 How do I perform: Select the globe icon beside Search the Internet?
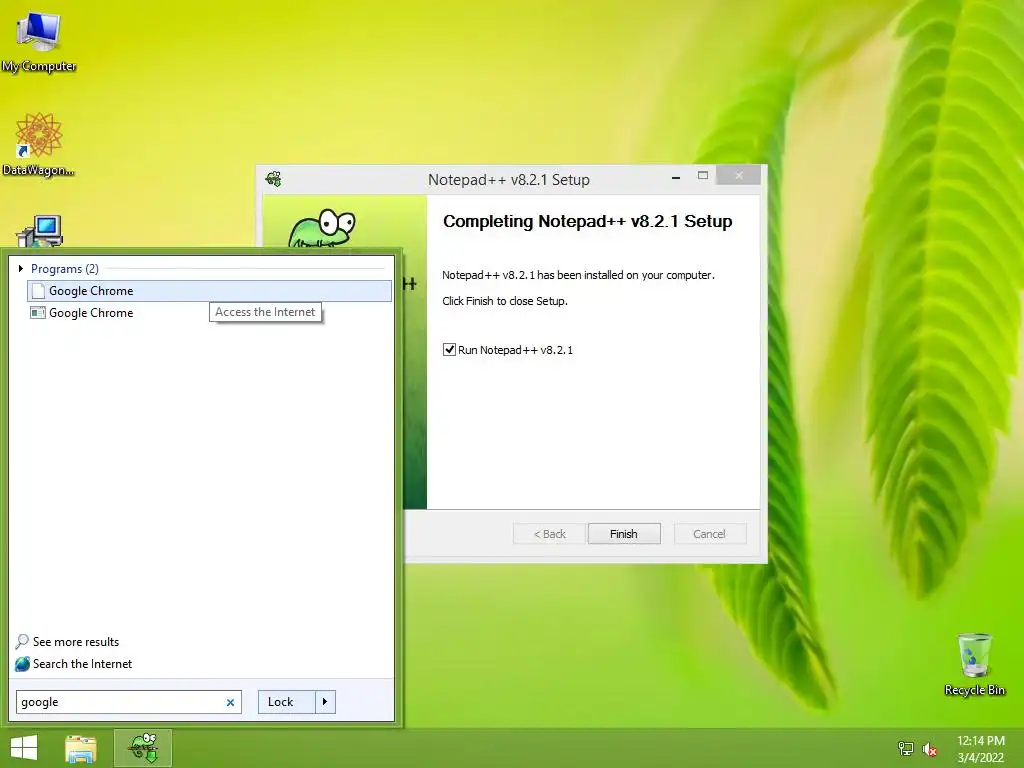(x=22, y=664)
